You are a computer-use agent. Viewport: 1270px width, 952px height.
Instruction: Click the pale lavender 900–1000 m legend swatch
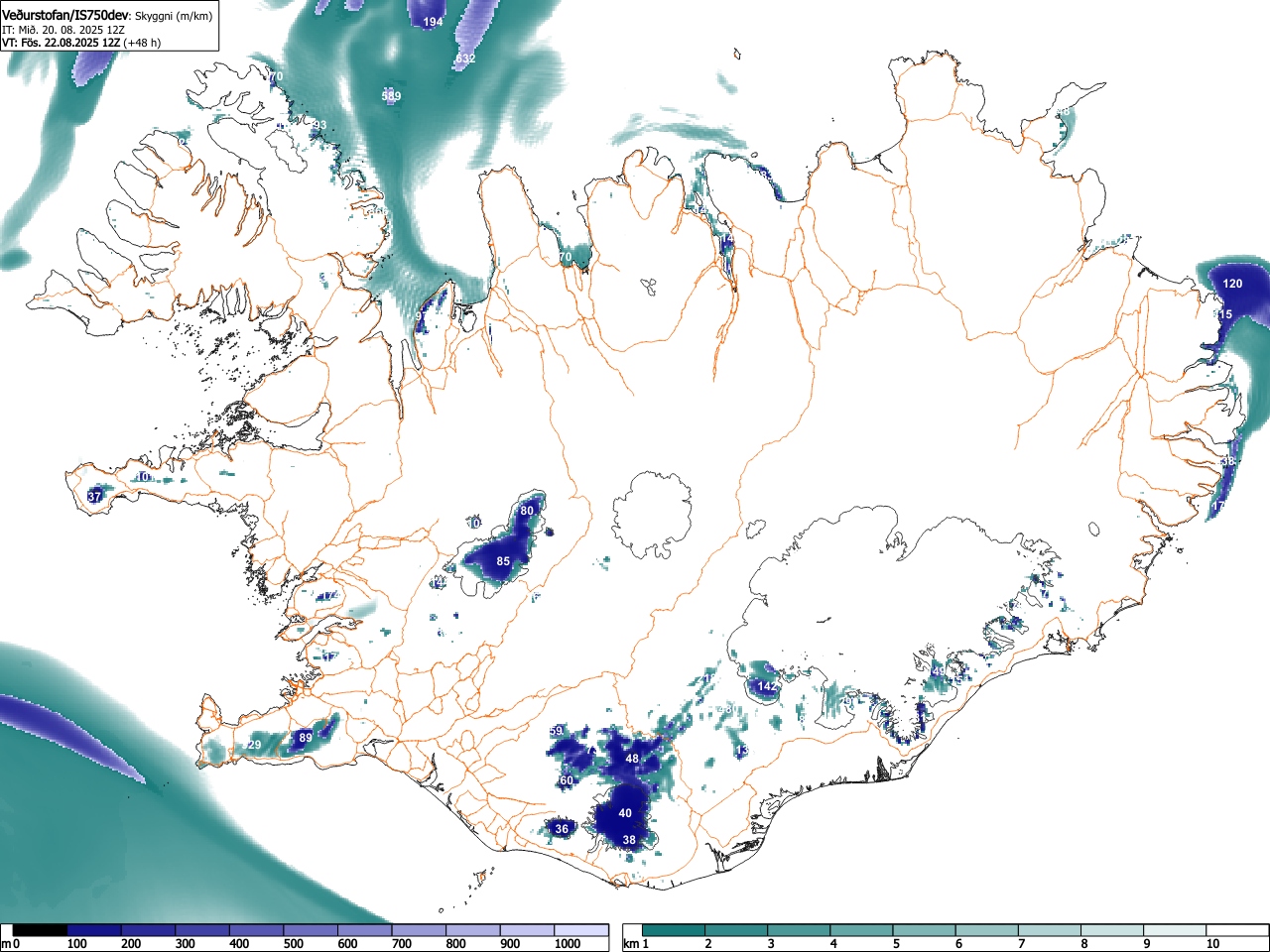527,930
